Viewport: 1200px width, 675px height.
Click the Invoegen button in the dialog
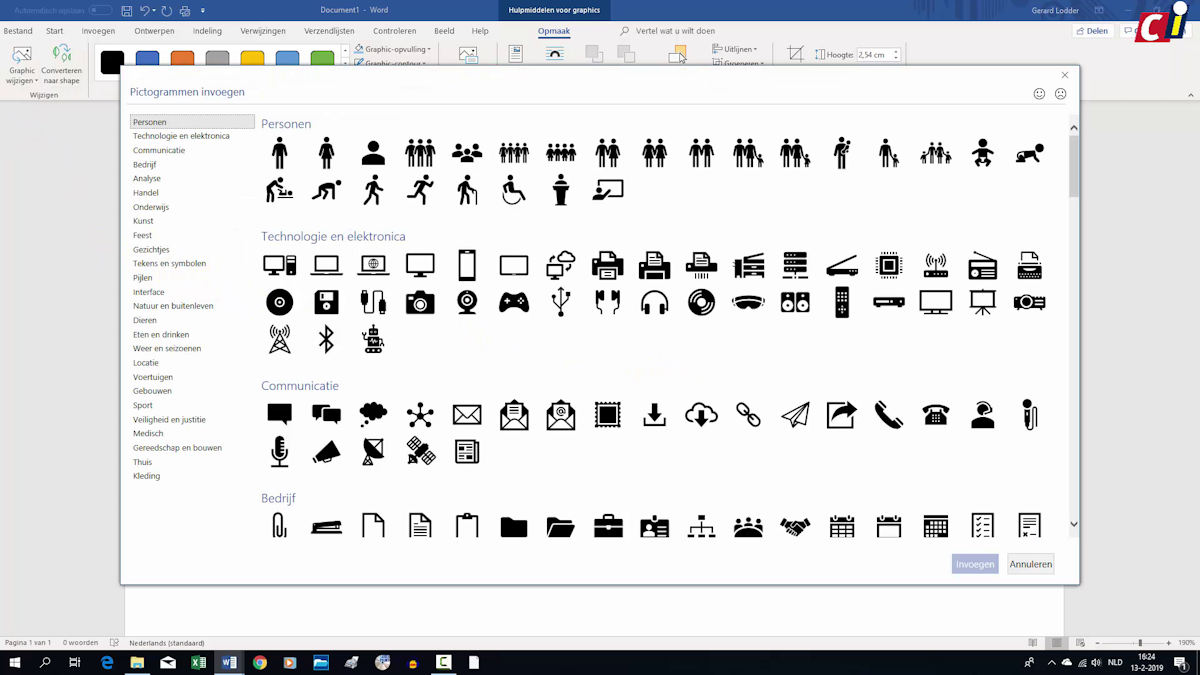(975, 564)
